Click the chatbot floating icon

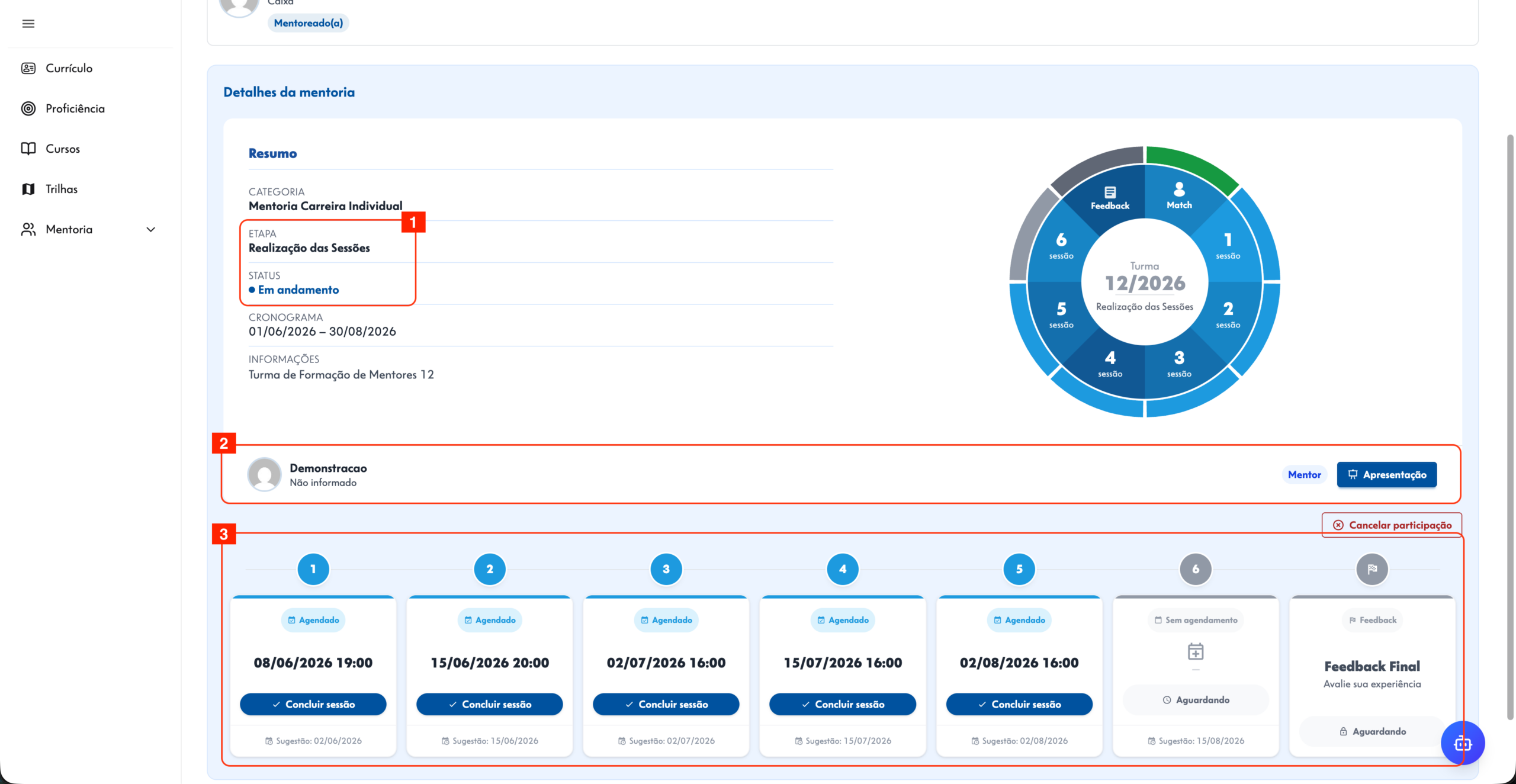[x=1463, y=743]
